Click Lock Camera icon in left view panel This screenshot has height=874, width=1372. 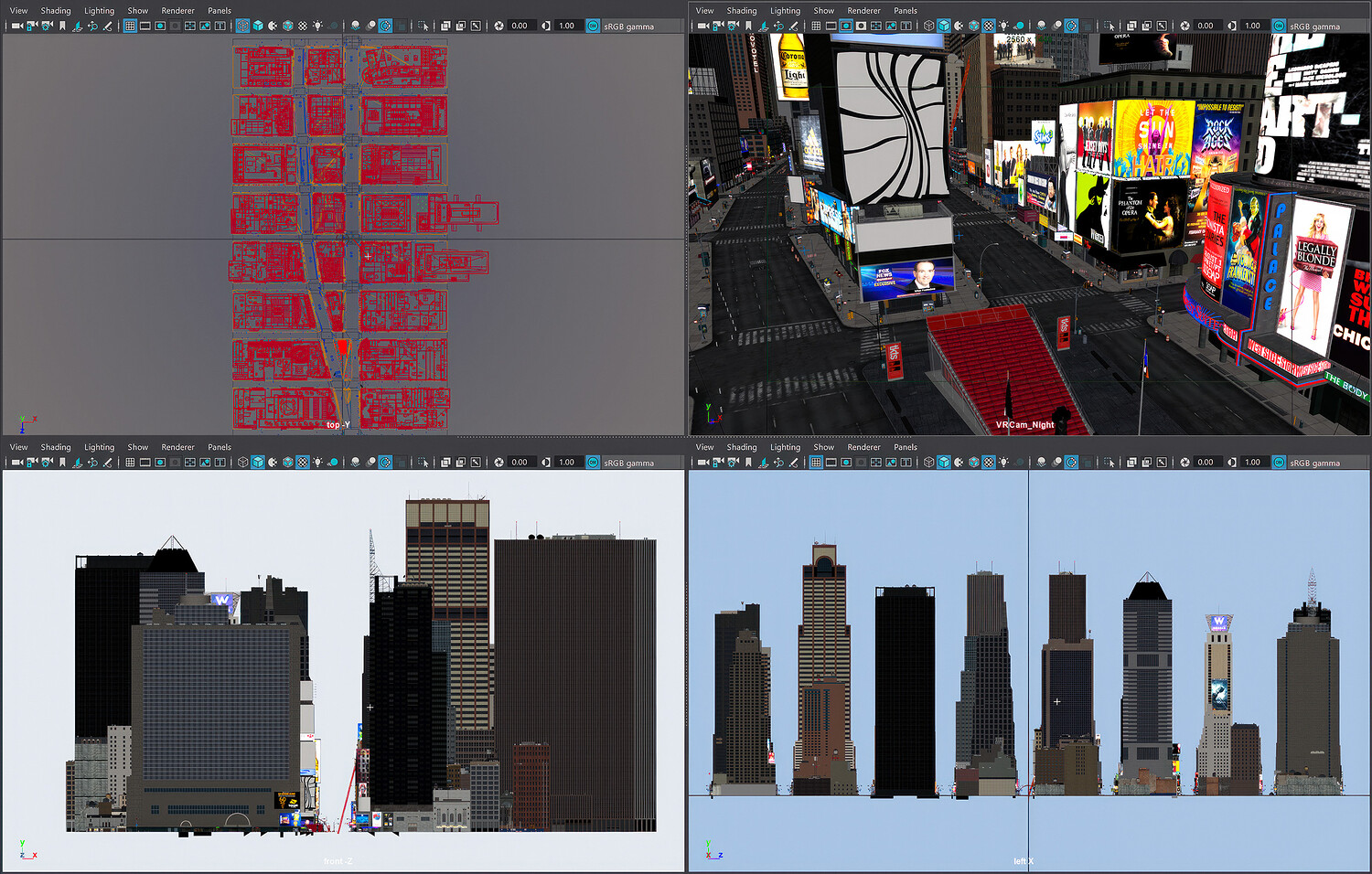coord(718,462)
